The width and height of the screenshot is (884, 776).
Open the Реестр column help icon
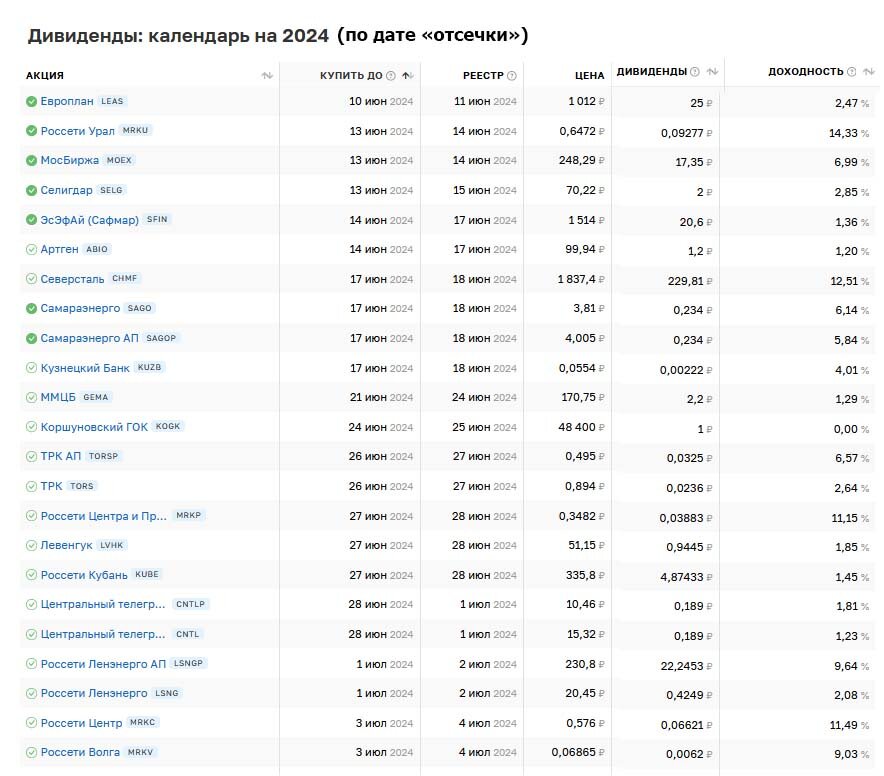point(511,76)
